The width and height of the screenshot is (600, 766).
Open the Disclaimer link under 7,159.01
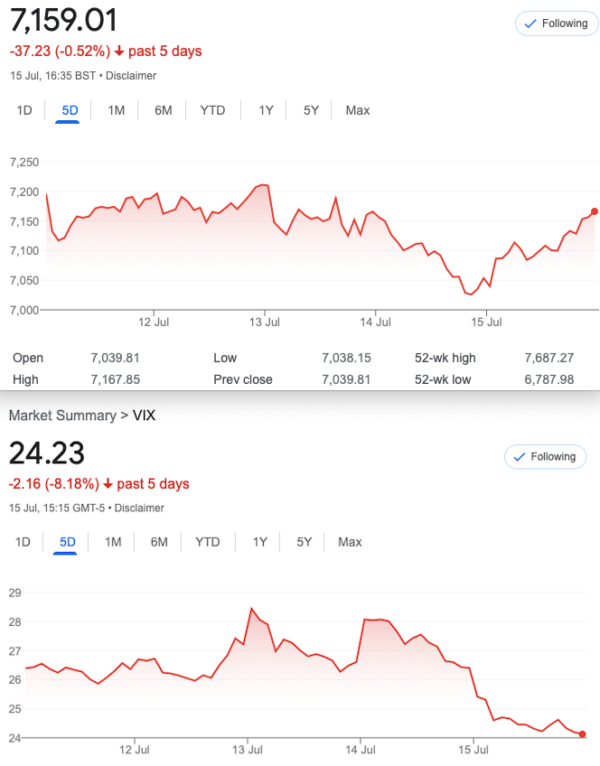pos(131,76)
